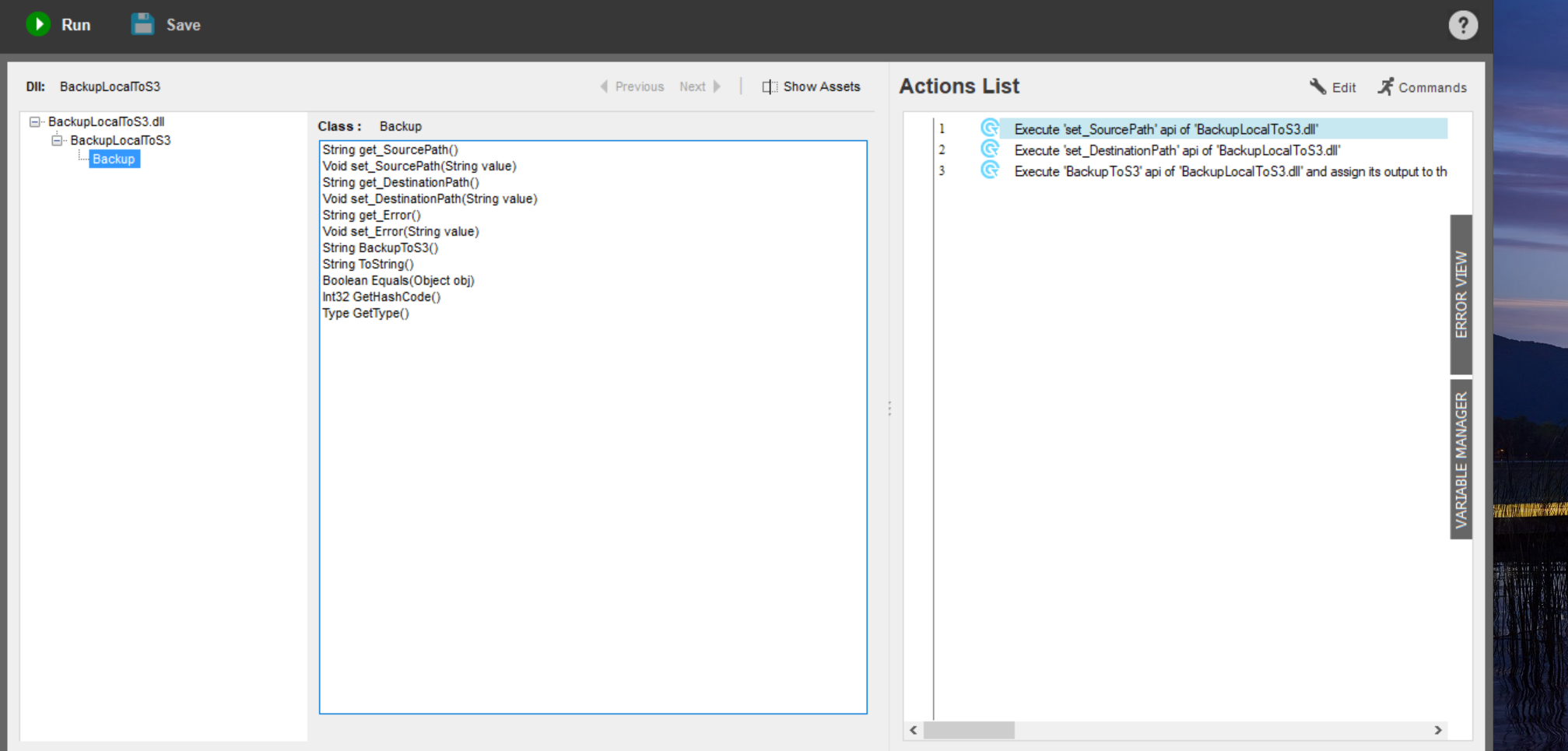Viewport: 1568px width, 751px height.
Task: Click the action icon on line 3
Action: (x=989, y=170)
